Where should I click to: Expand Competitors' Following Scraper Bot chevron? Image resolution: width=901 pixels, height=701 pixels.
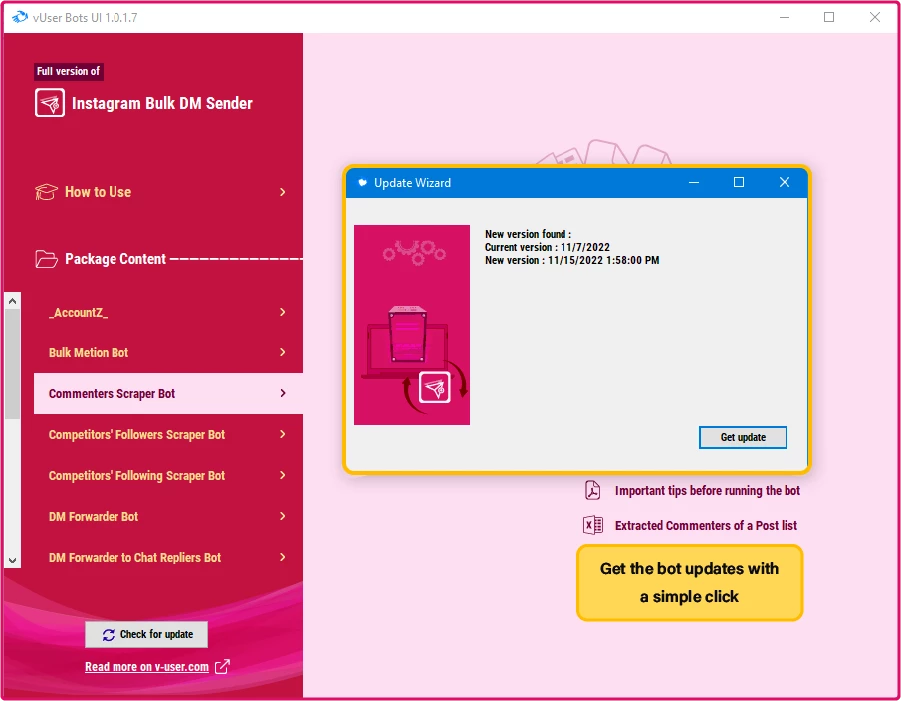[x=282, y=475]
